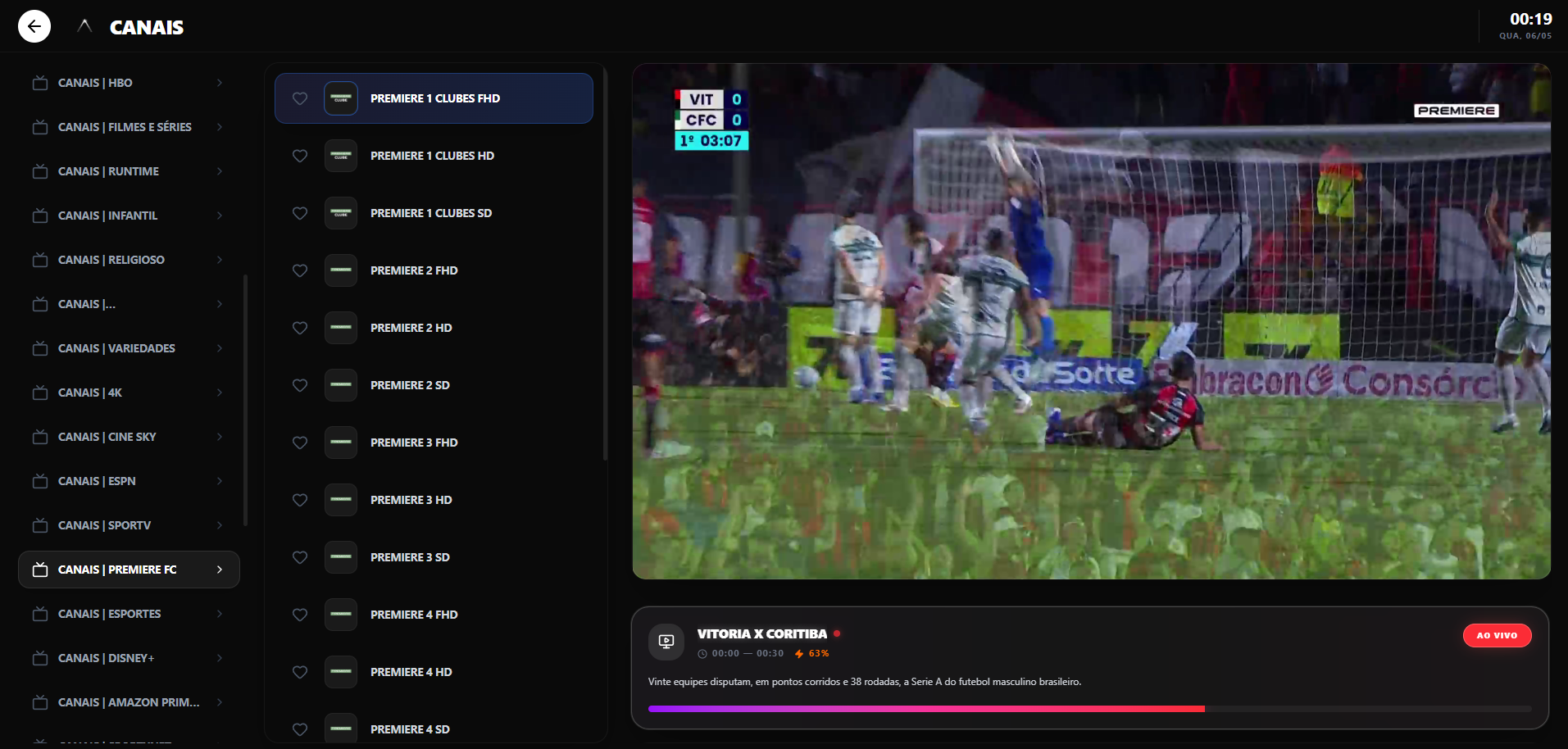Click the TV icon of CANAIS | ESPN
1568x749 pixels.
(x=39, y=481)
